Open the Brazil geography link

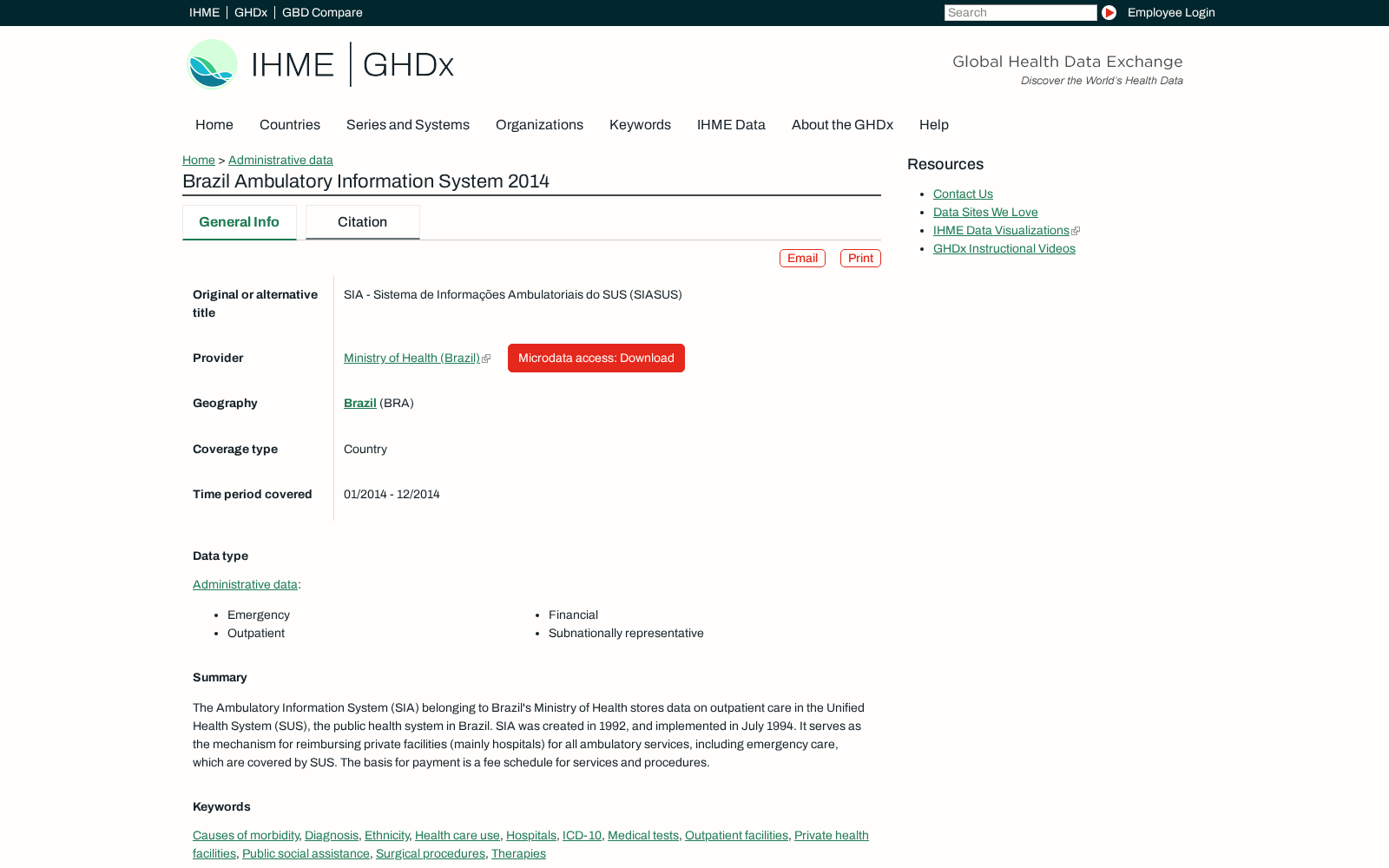click(x=359, y=403)
